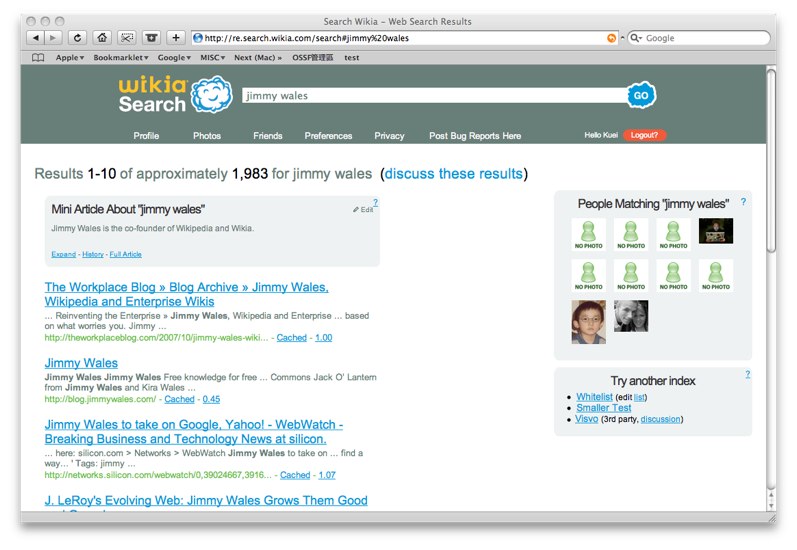Open the Apple bookmarks dropdown
The width and height of the screenshot is (797, 550).
tap(70, 57)
